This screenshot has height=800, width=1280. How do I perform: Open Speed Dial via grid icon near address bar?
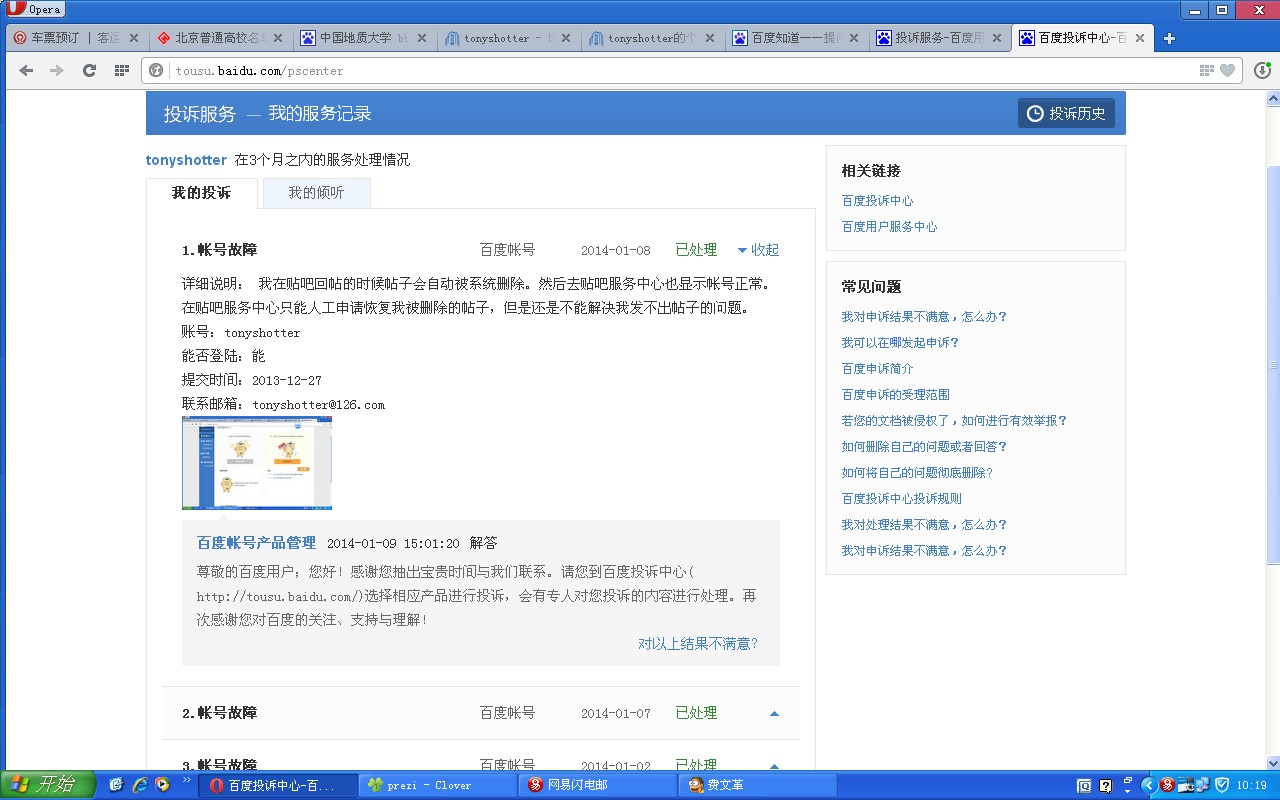(x=121, y=70)
